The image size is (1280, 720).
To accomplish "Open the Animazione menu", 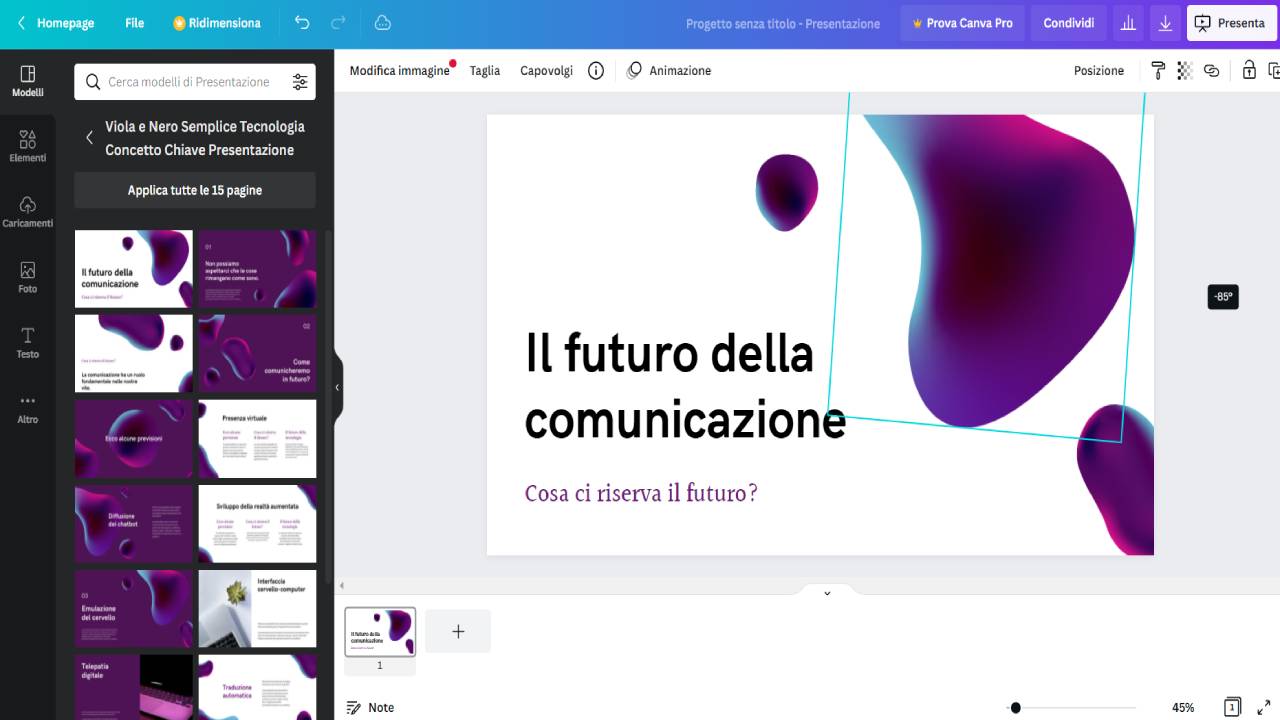I will pyautogui.click(x=669, y=70).
